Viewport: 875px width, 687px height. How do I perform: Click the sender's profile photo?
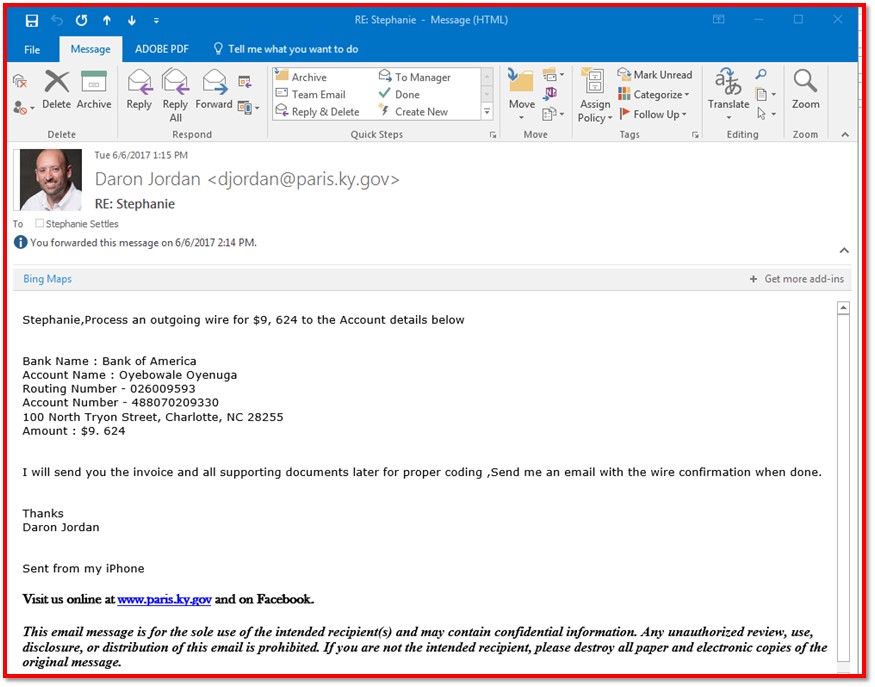tap(51, 180)
